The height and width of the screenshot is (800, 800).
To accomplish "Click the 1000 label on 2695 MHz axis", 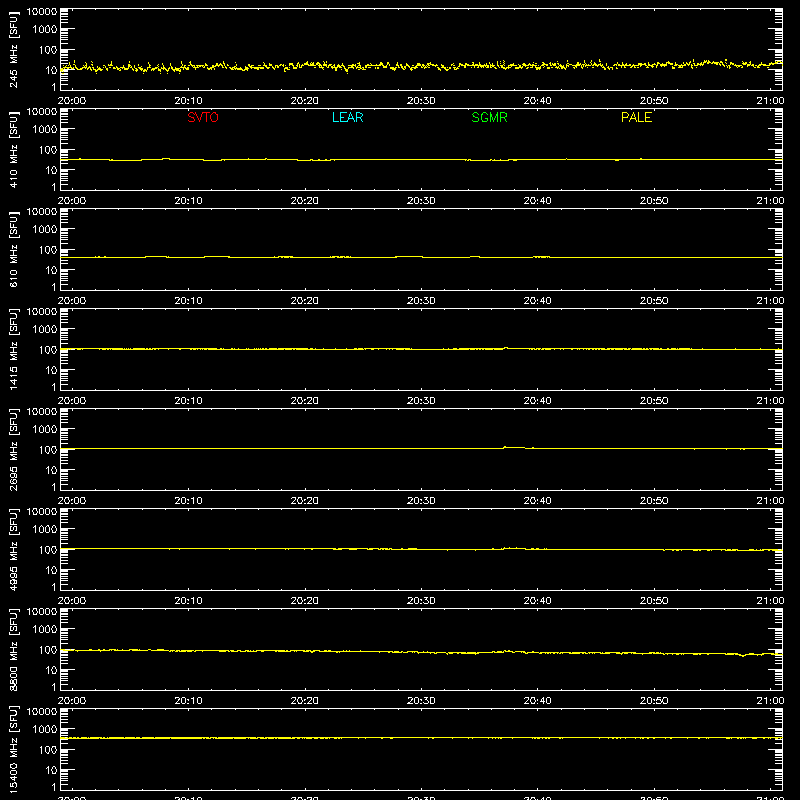I will tap(45, 430).
